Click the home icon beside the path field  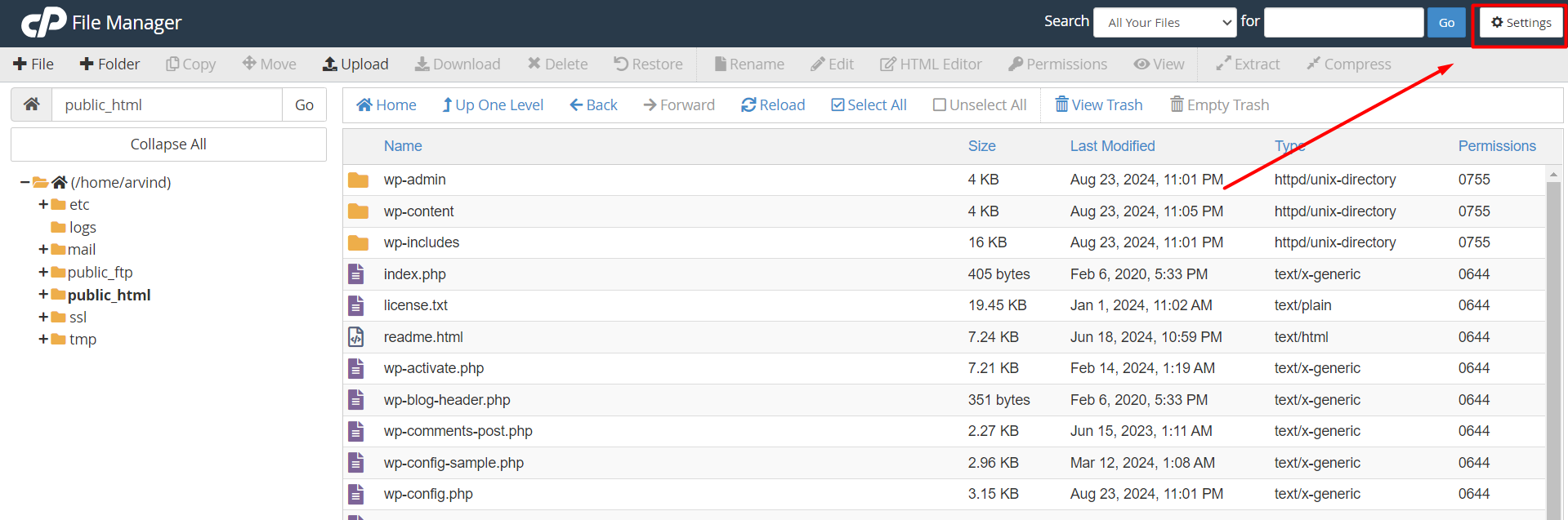pyautogui.click(x=32, y=104)
